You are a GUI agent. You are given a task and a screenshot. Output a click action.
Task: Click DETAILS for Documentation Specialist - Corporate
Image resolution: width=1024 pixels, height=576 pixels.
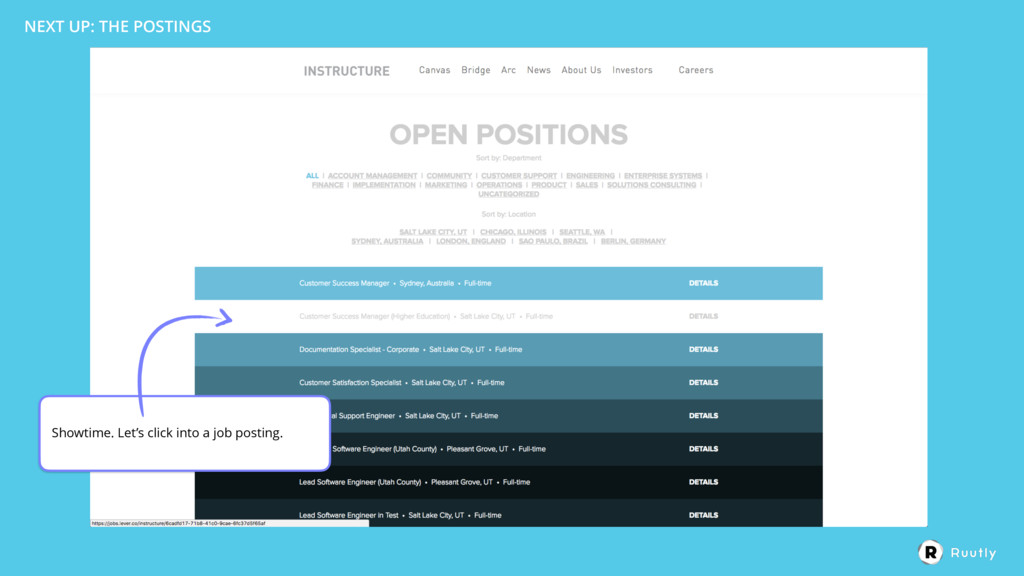click(x=703, y=349)
